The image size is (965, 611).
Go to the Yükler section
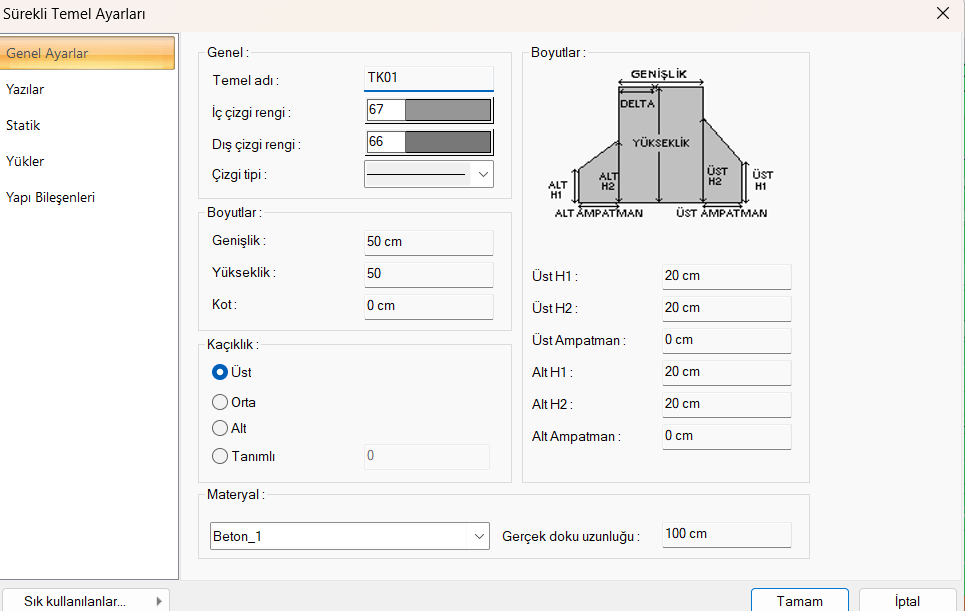pos(25,161)
